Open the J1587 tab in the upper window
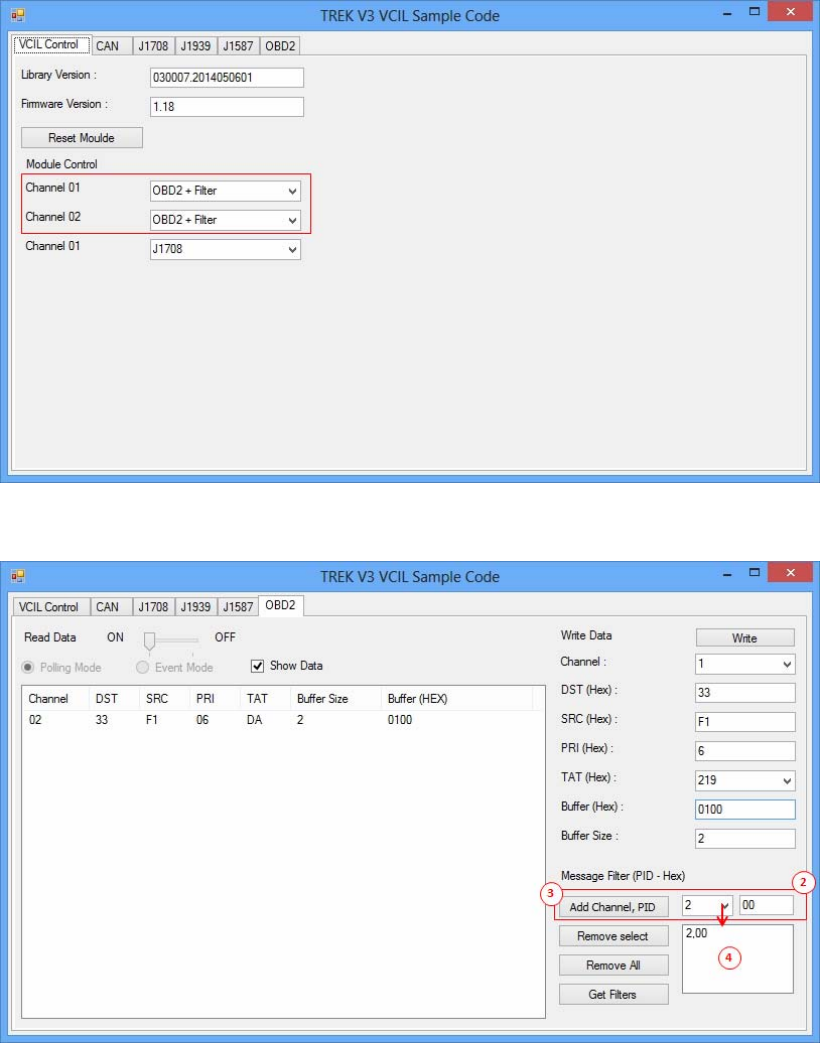 tap(238, 46)
